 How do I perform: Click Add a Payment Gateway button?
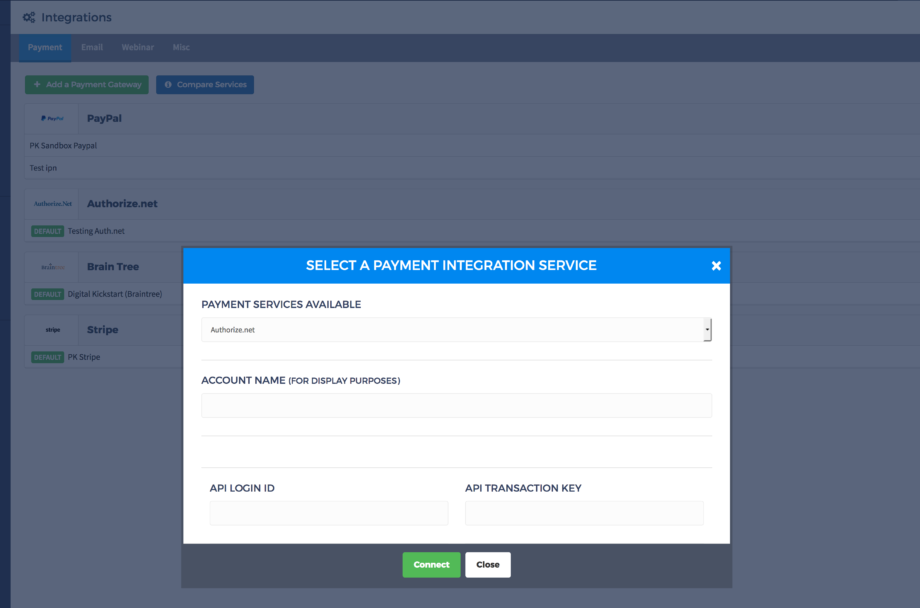tap(87, 85)
